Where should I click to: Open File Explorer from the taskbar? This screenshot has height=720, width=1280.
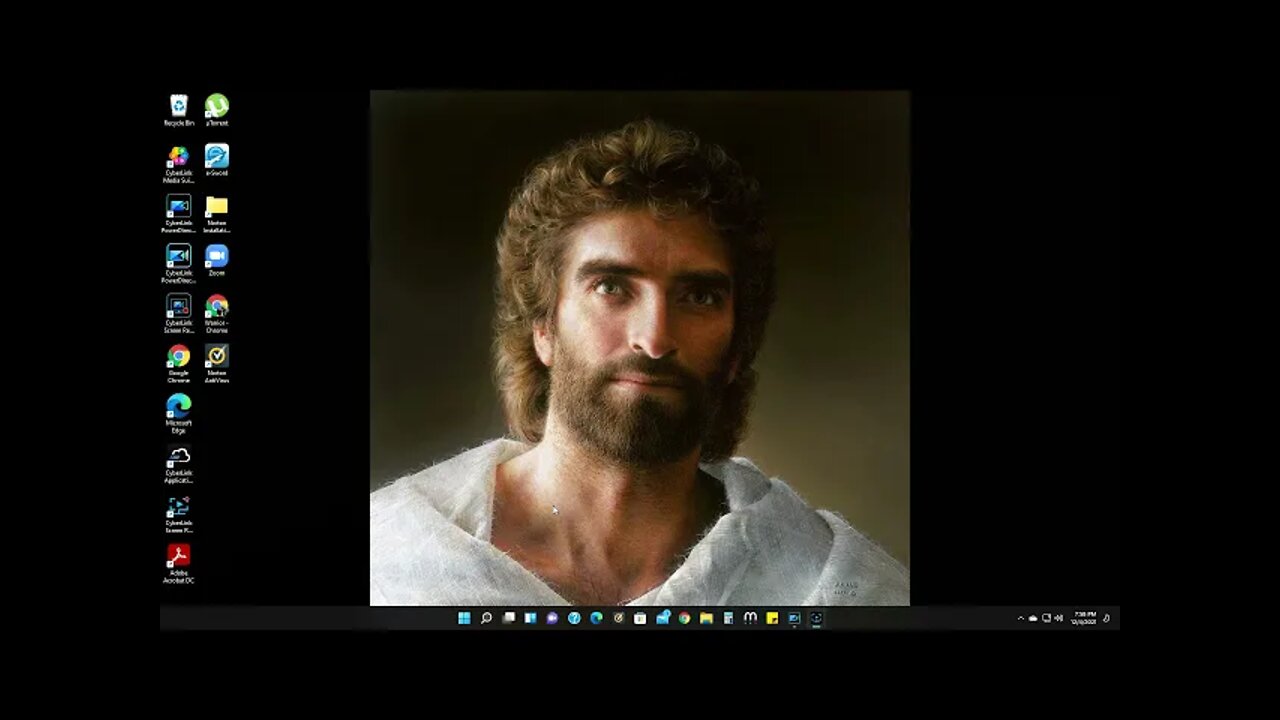point(706,618)
